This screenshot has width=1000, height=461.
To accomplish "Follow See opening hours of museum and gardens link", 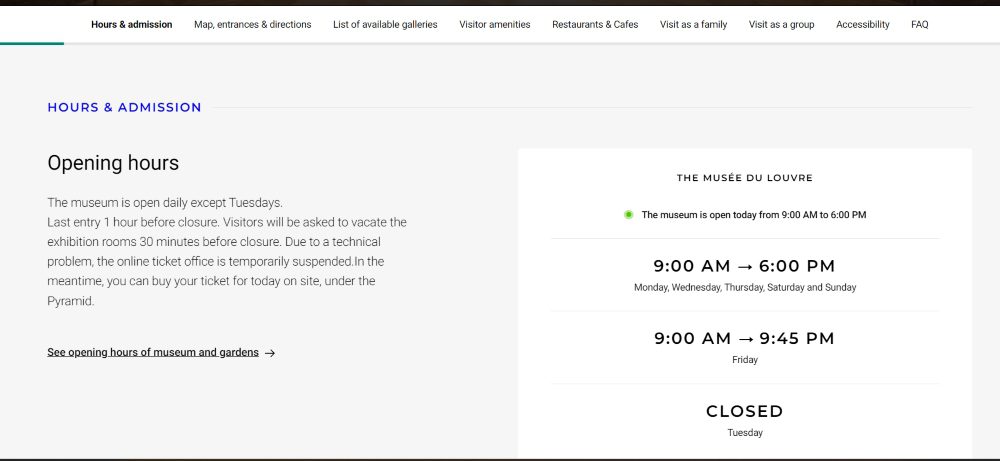I will [x=153, y=353].
